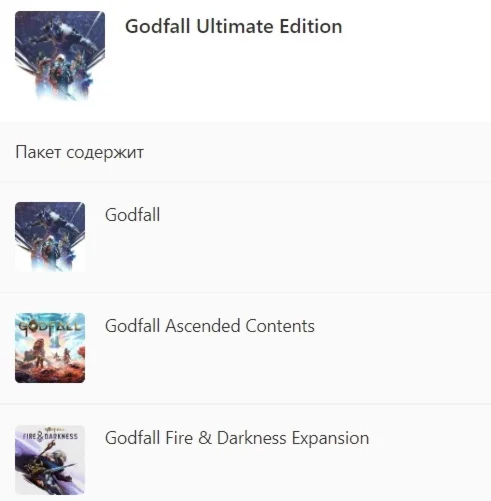
Task: Open the Godfall Ascended Contents thumbnail
Action: tap(50, 348)
